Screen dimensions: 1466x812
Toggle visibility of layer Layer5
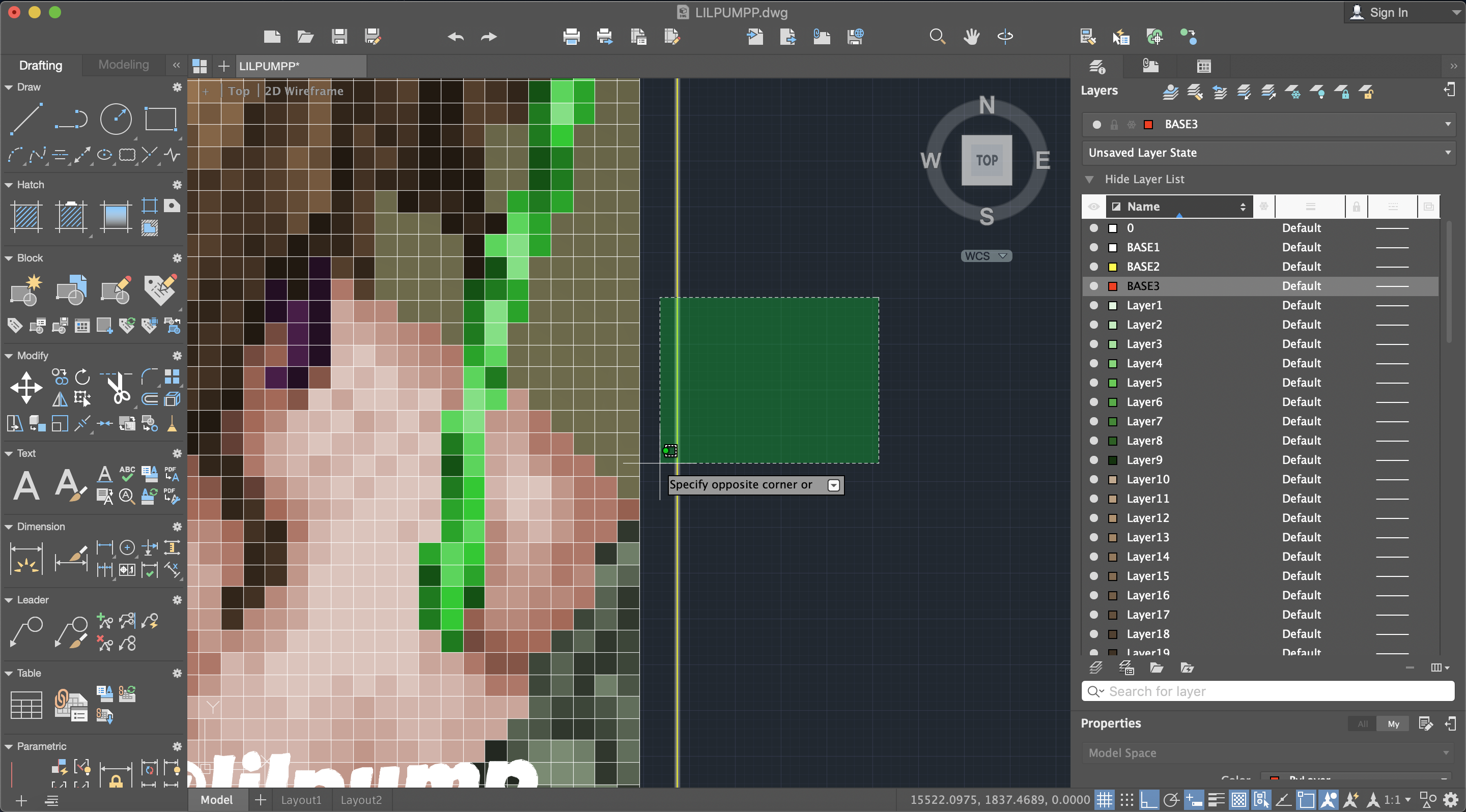click(x=1094, y=383)
